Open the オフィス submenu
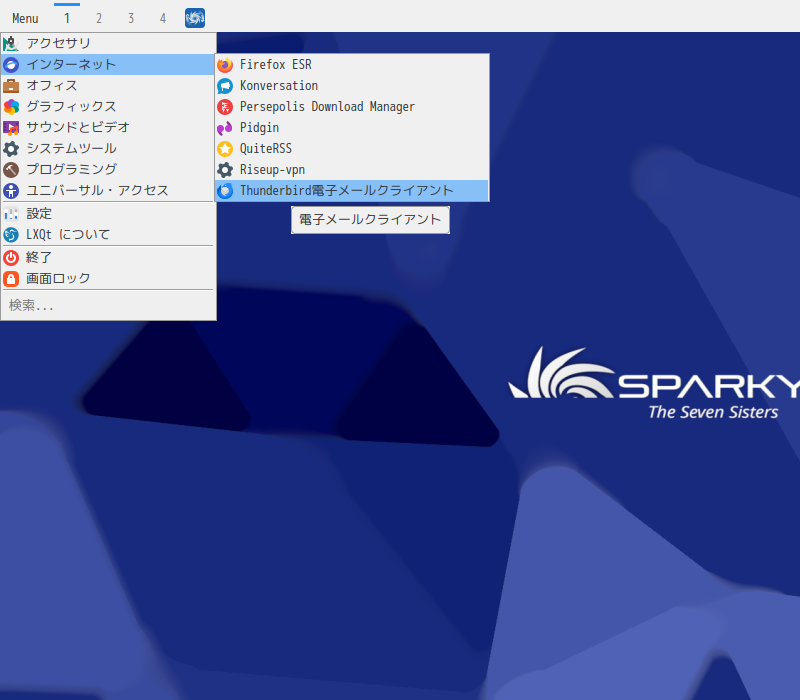 point(108,85)
